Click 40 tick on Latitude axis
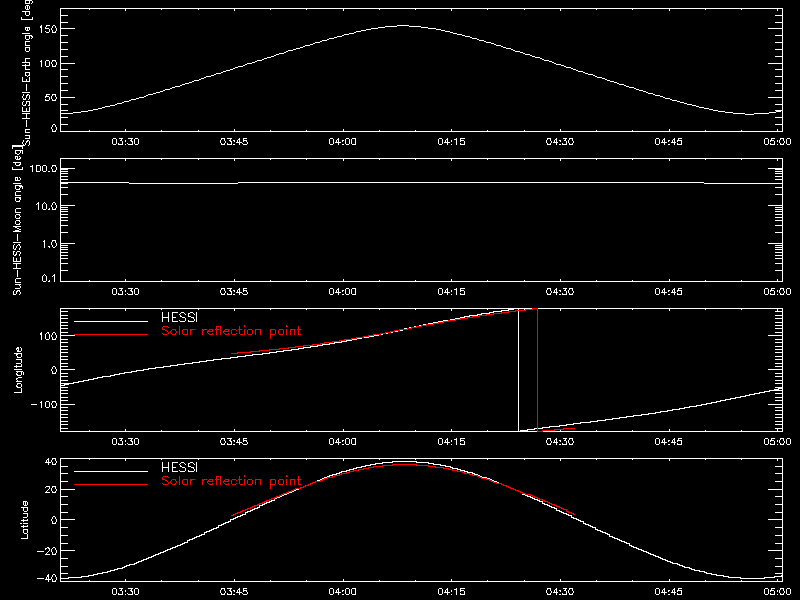 point(52,462)
